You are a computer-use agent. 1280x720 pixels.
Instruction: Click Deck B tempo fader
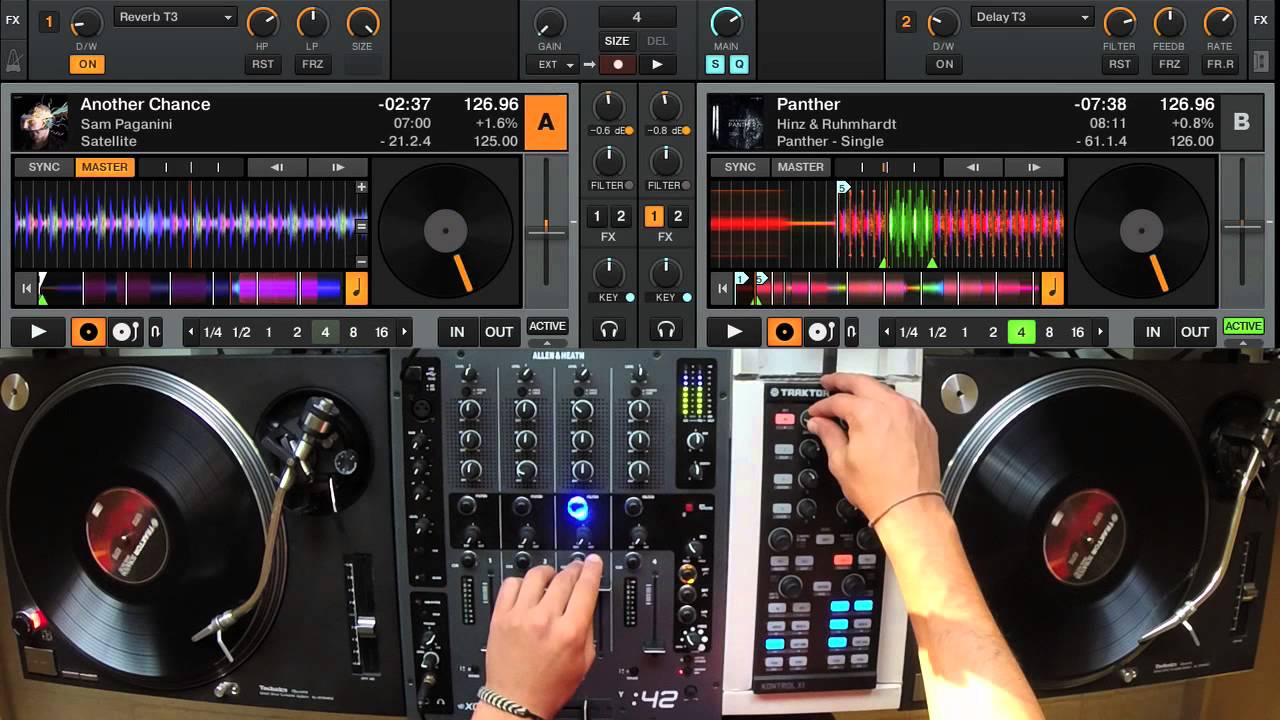point(1242,228)
